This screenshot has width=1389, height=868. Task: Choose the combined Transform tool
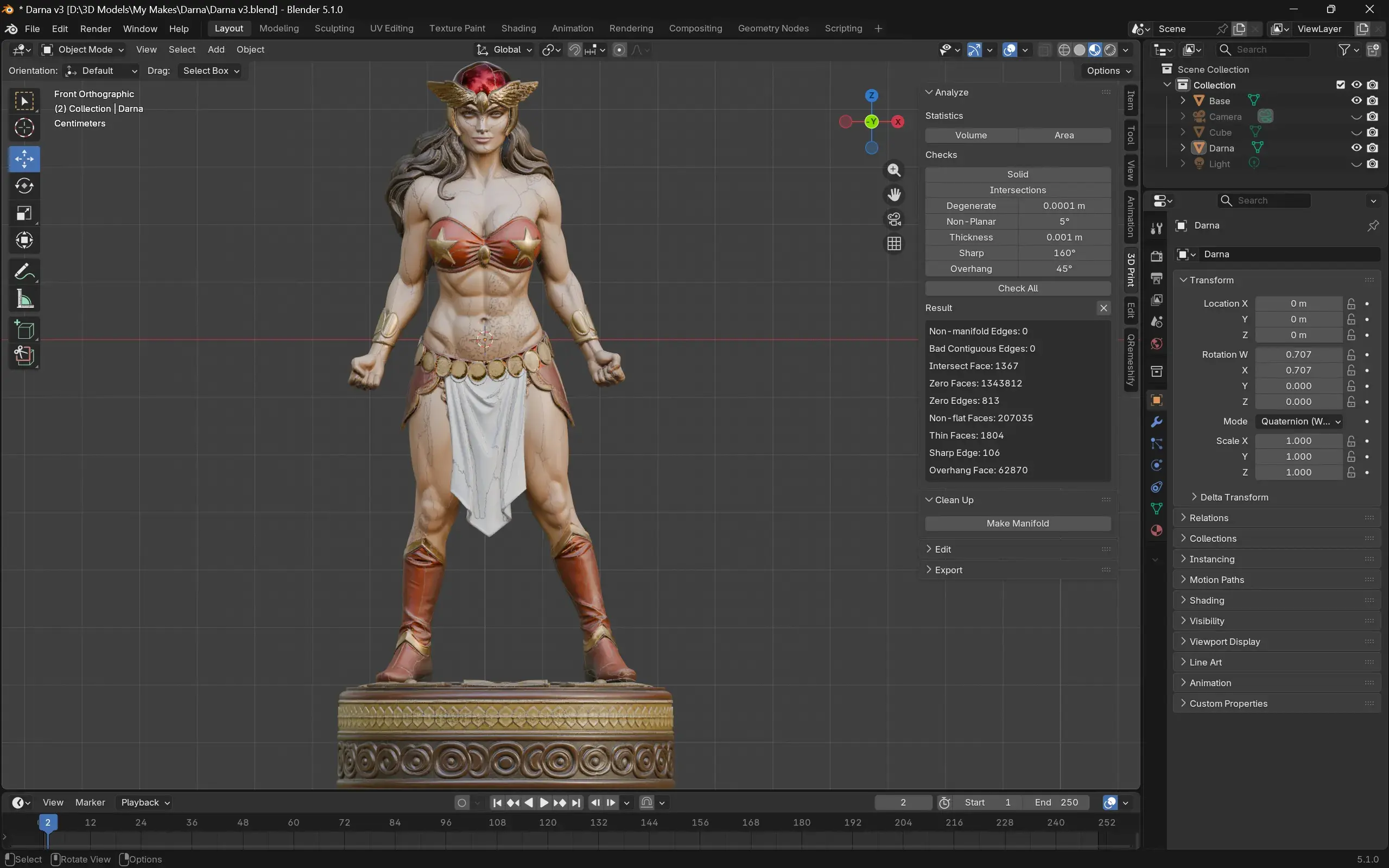pos(24,240)
